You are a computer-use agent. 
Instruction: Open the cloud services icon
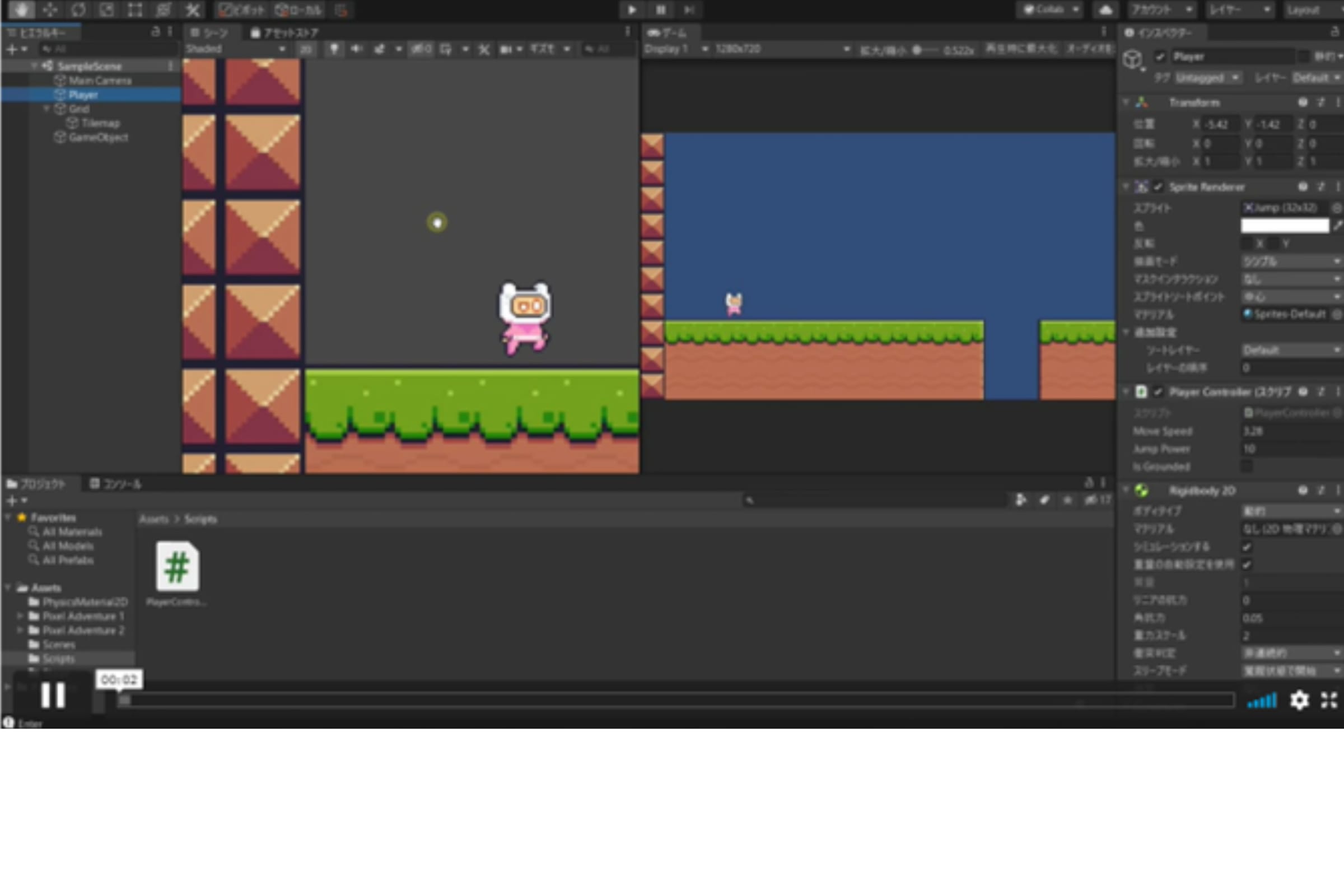pyautogui.click(x=1105, y=10)
